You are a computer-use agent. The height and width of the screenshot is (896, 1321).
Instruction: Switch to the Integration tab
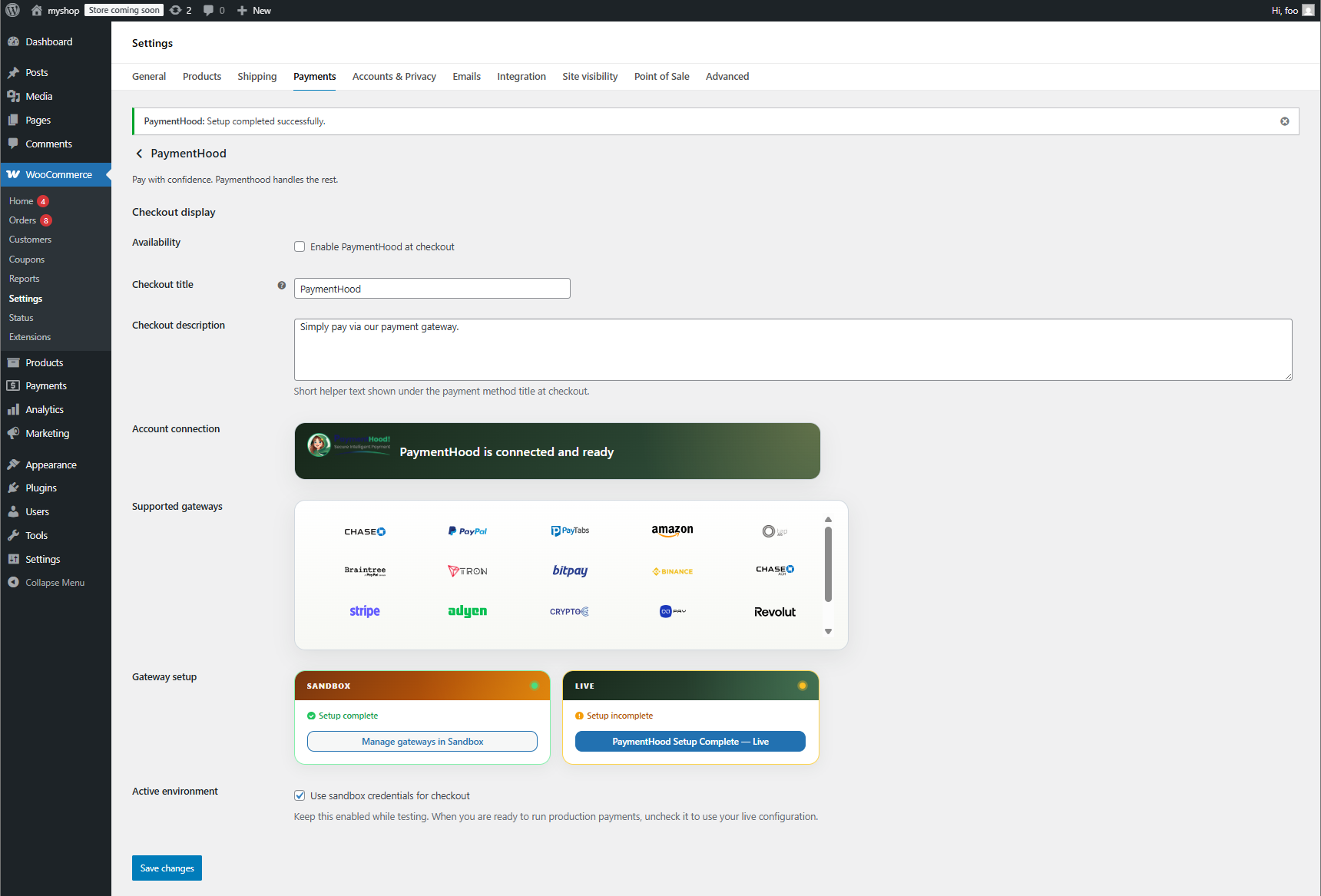pyautogui.click(x=521, y=77)
